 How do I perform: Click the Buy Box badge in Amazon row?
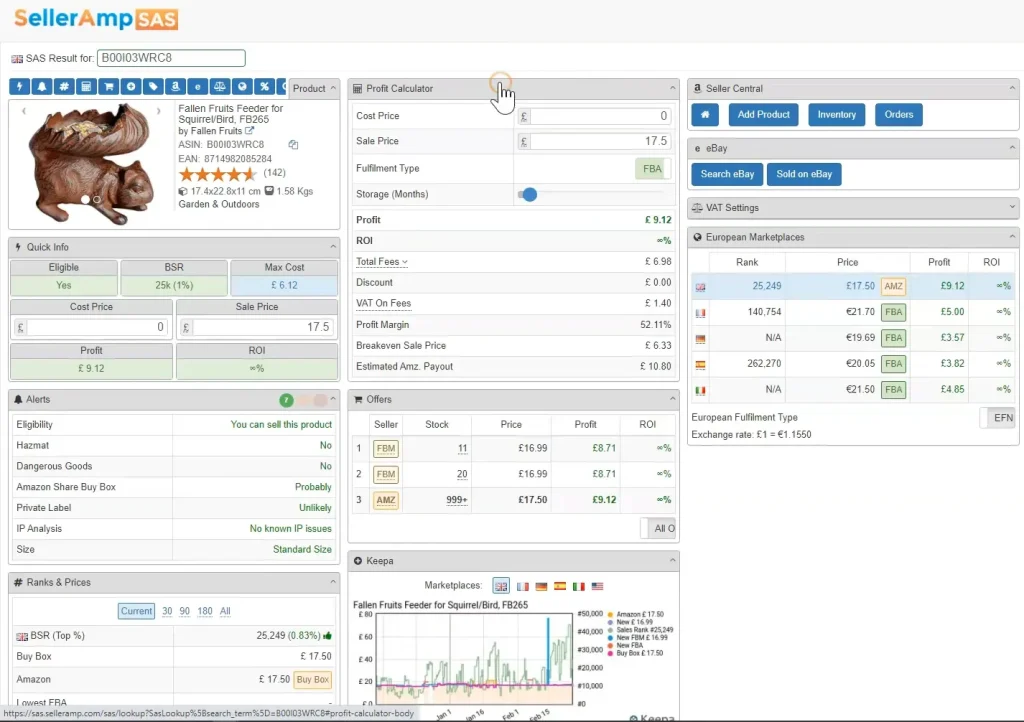coord(313,680)
